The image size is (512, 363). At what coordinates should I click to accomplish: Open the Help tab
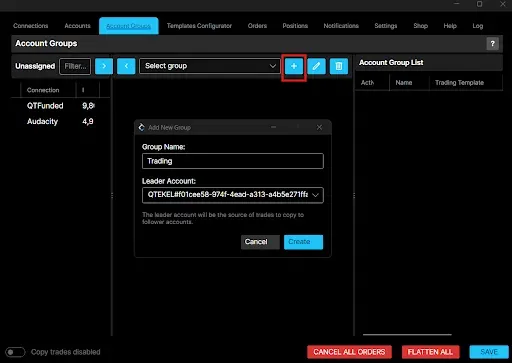pos(450,26)
